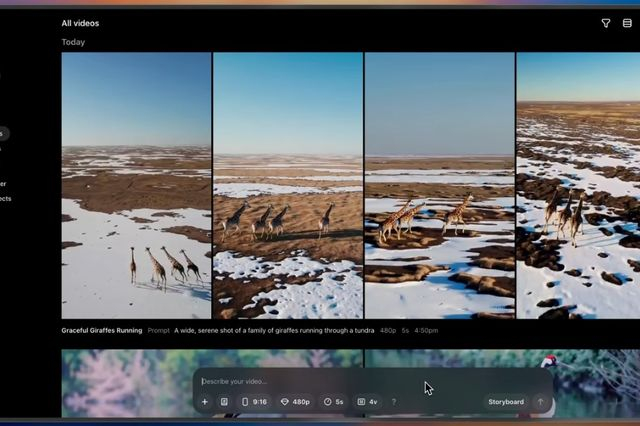Click the question mark help icon

(393, 402)
